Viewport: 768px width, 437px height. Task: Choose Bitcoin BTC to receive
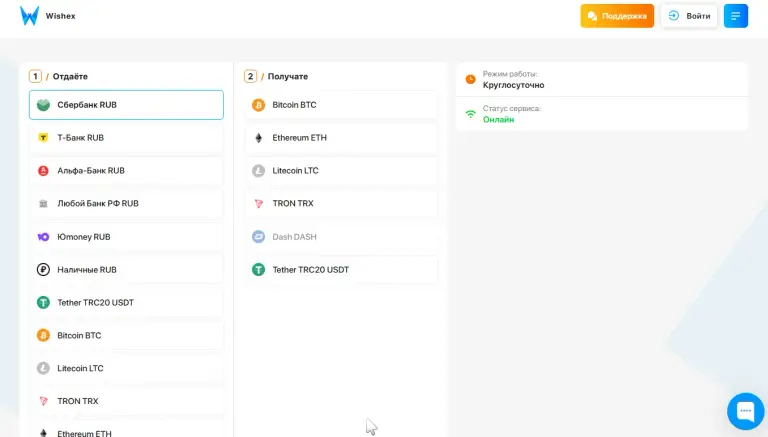coord(341,105)
